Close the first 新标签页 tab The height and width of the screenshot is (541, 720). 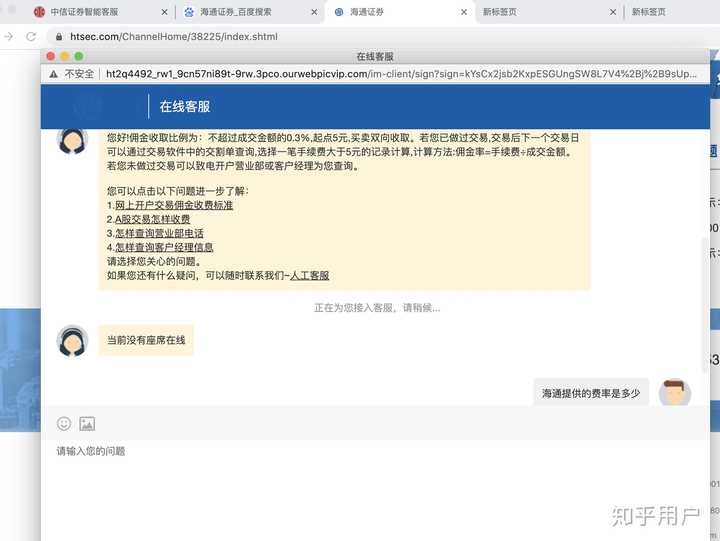(x=613, y=12)
